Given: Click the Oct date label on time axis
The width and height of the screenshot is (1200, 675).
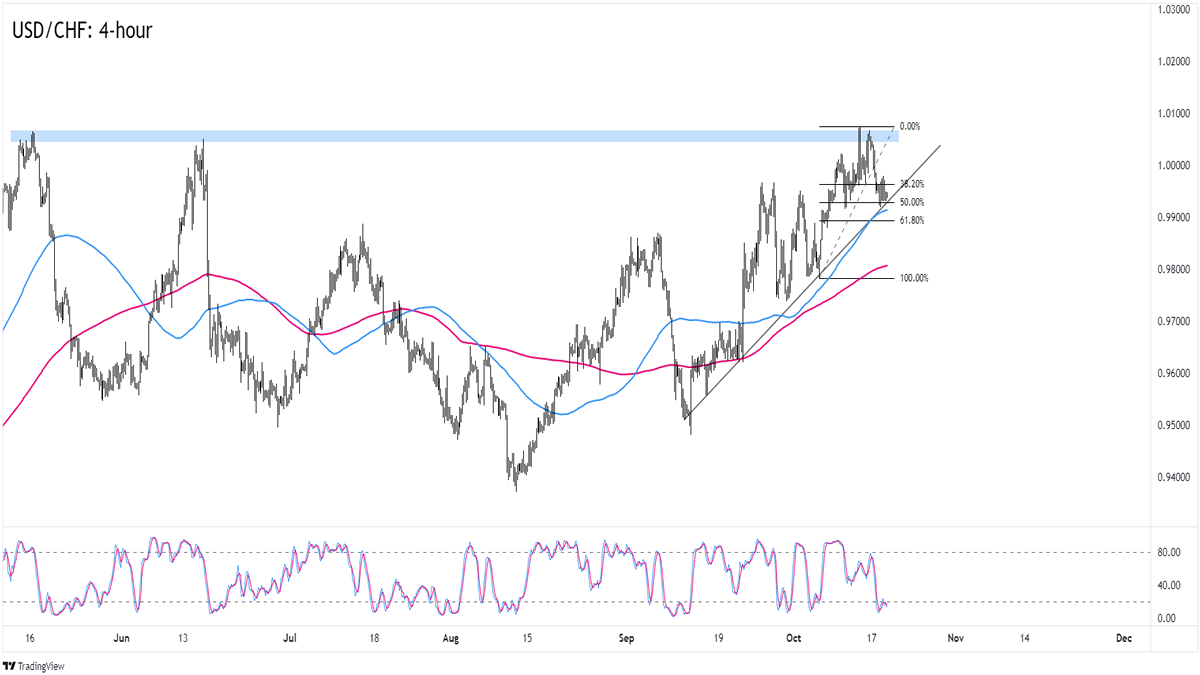Looking at the screenshot, I should [794, 636].
